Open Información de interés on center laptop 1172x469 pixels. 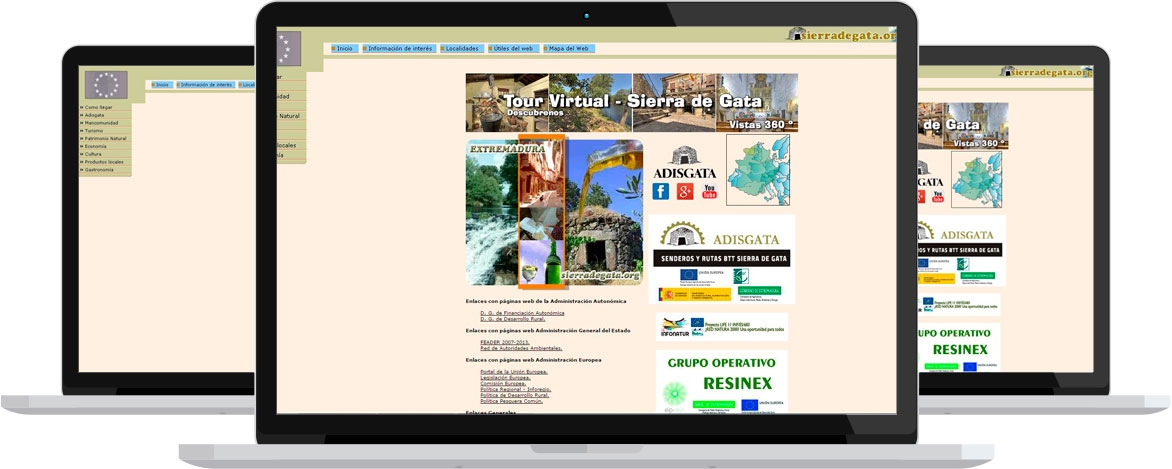(x=398, y=49)
